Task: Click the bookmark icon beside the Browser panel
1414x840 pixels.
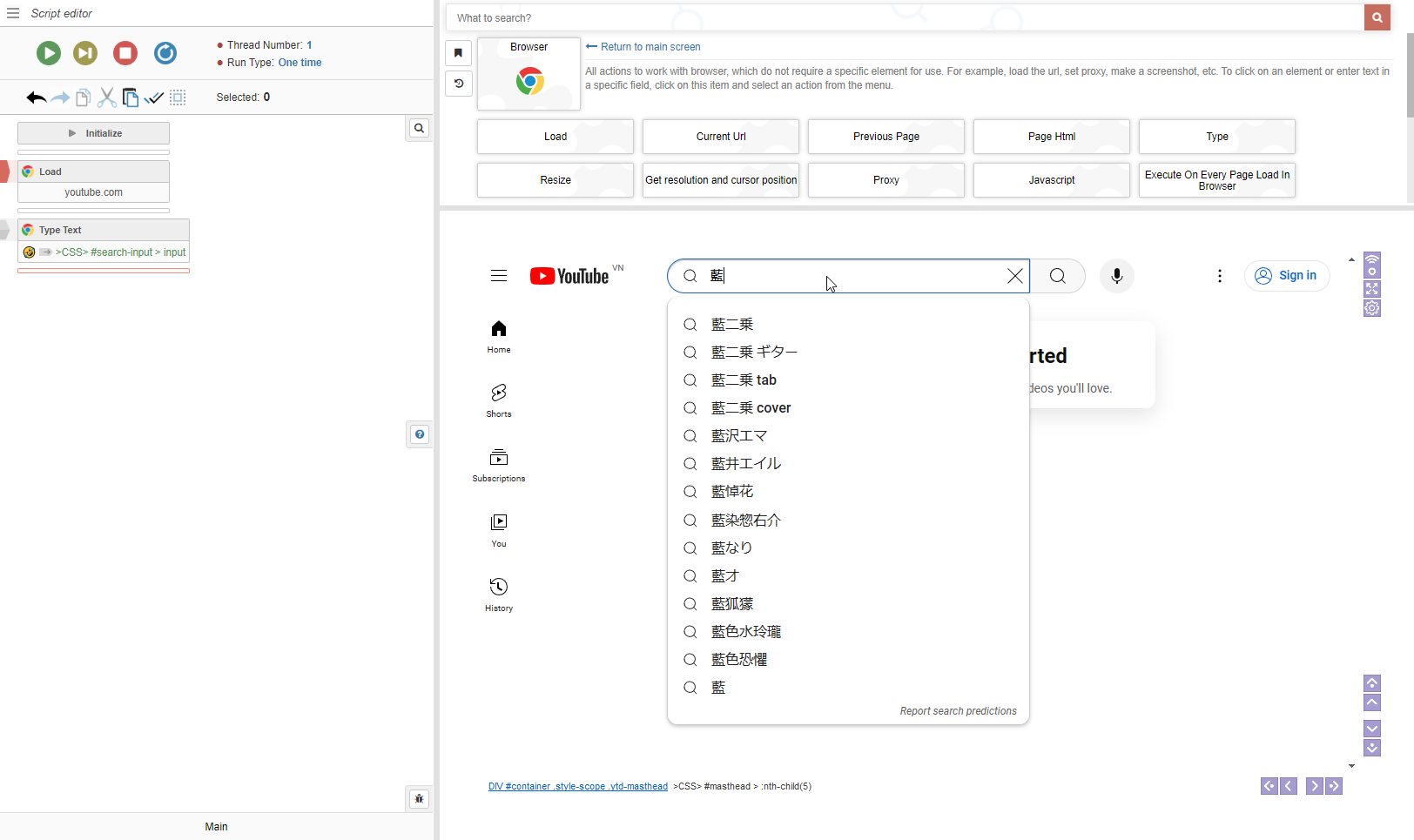Action: [459, 53]
